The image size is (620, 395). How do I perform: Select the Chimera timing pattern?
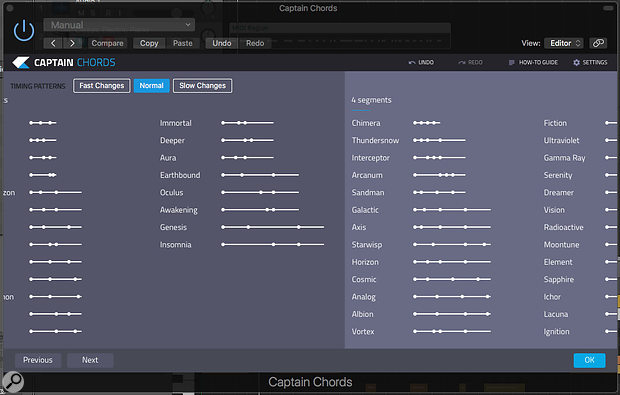(366, 123)
